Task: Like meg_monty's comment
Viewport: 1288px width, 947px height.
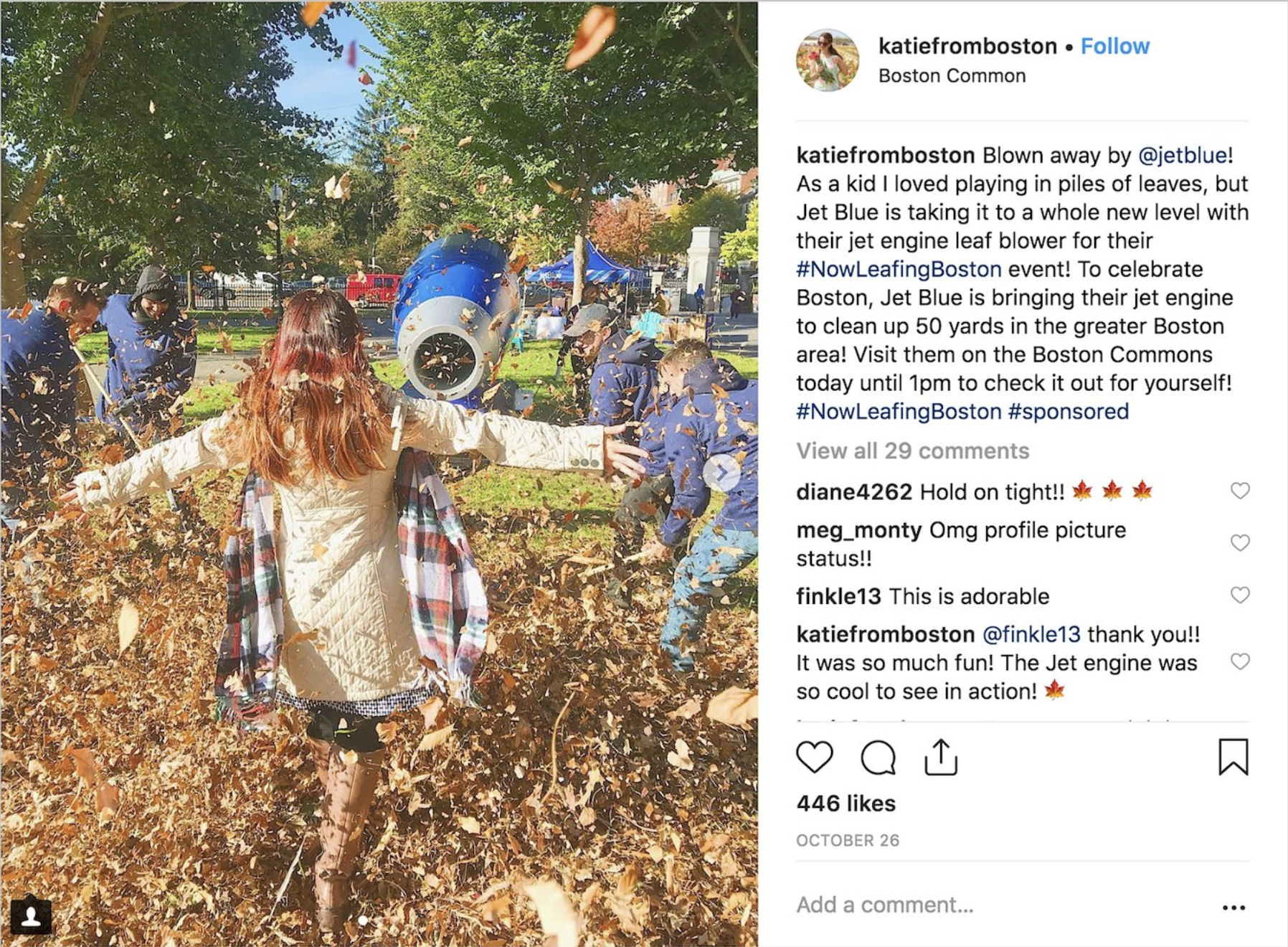Action: coord(1240,542)
